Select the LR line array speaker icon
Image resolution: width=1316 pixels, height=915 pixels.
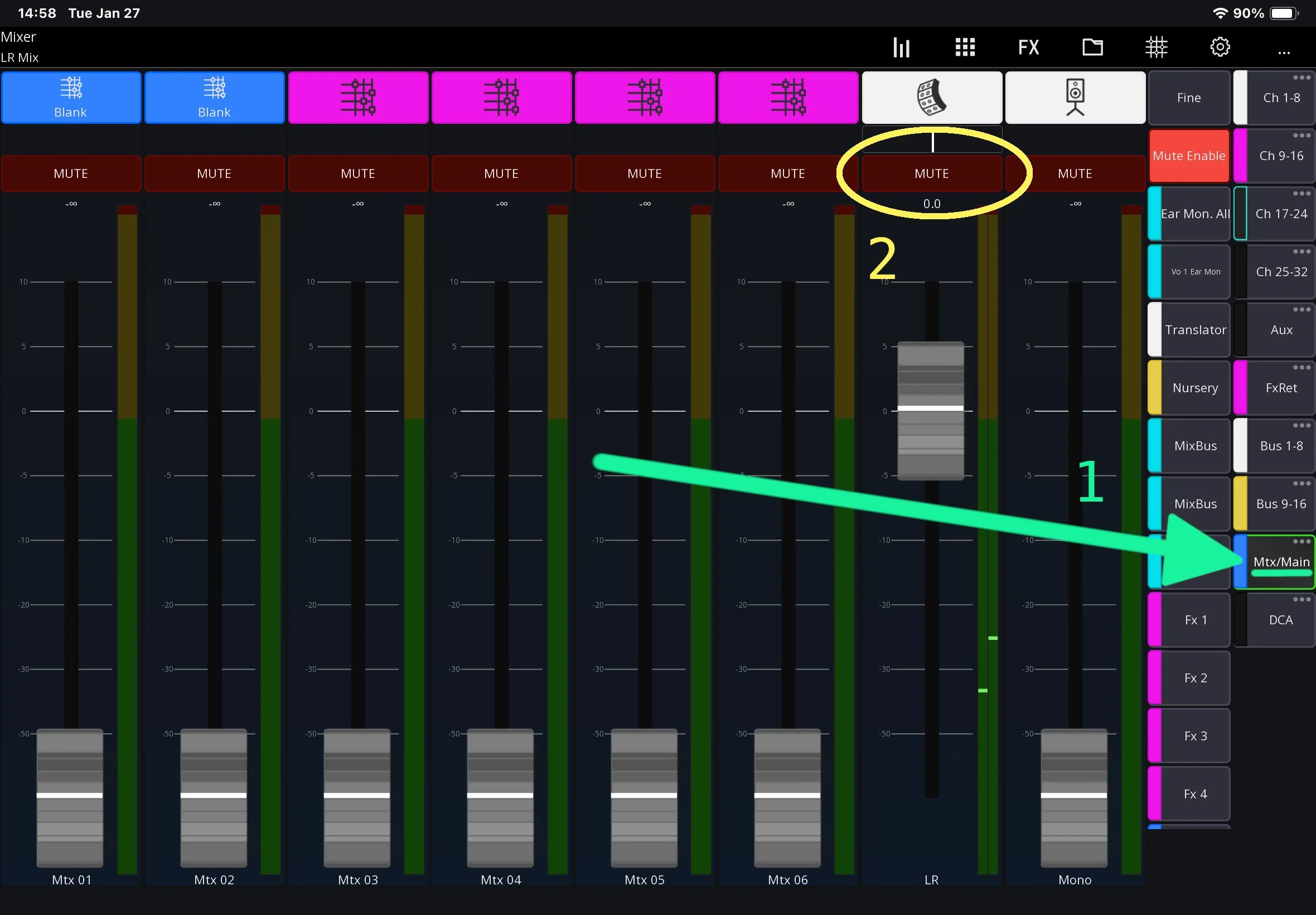click(x=932, y=98)
